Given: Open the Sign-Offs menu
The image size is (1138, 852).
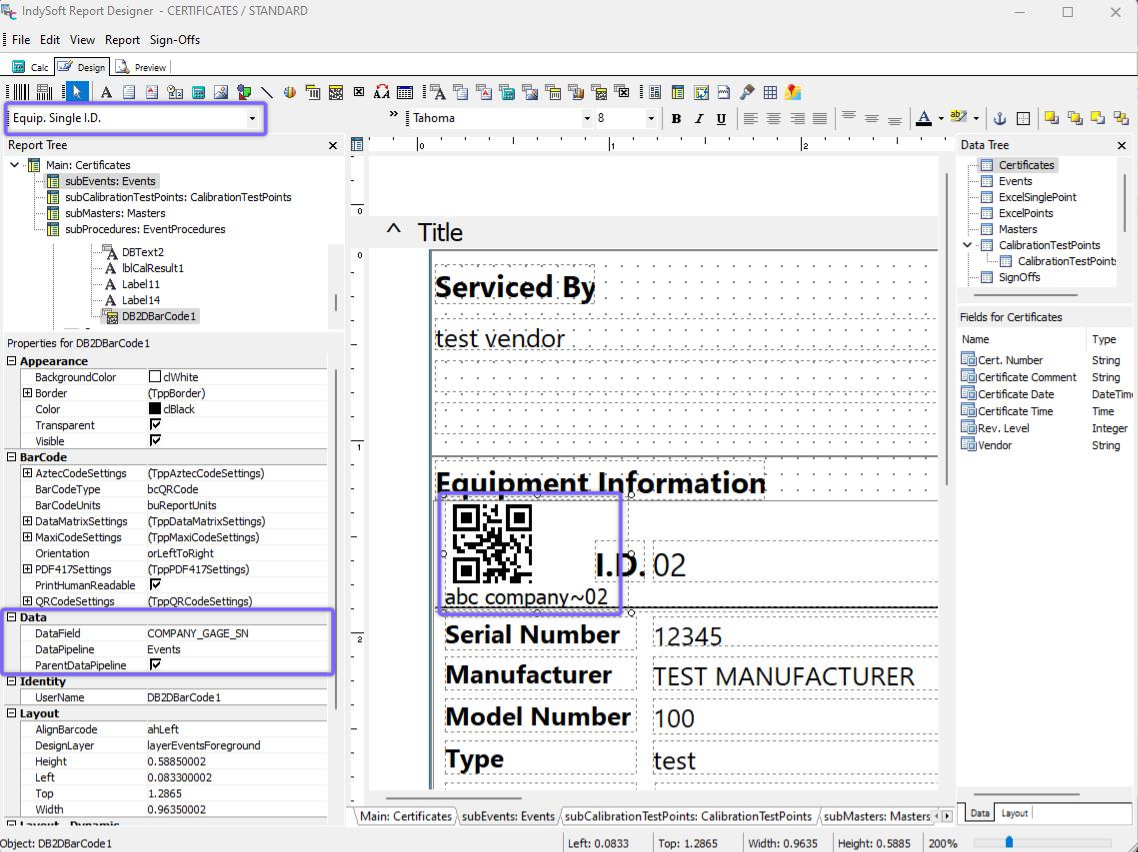Looking at the screenshot, I should tap(175, 40).
